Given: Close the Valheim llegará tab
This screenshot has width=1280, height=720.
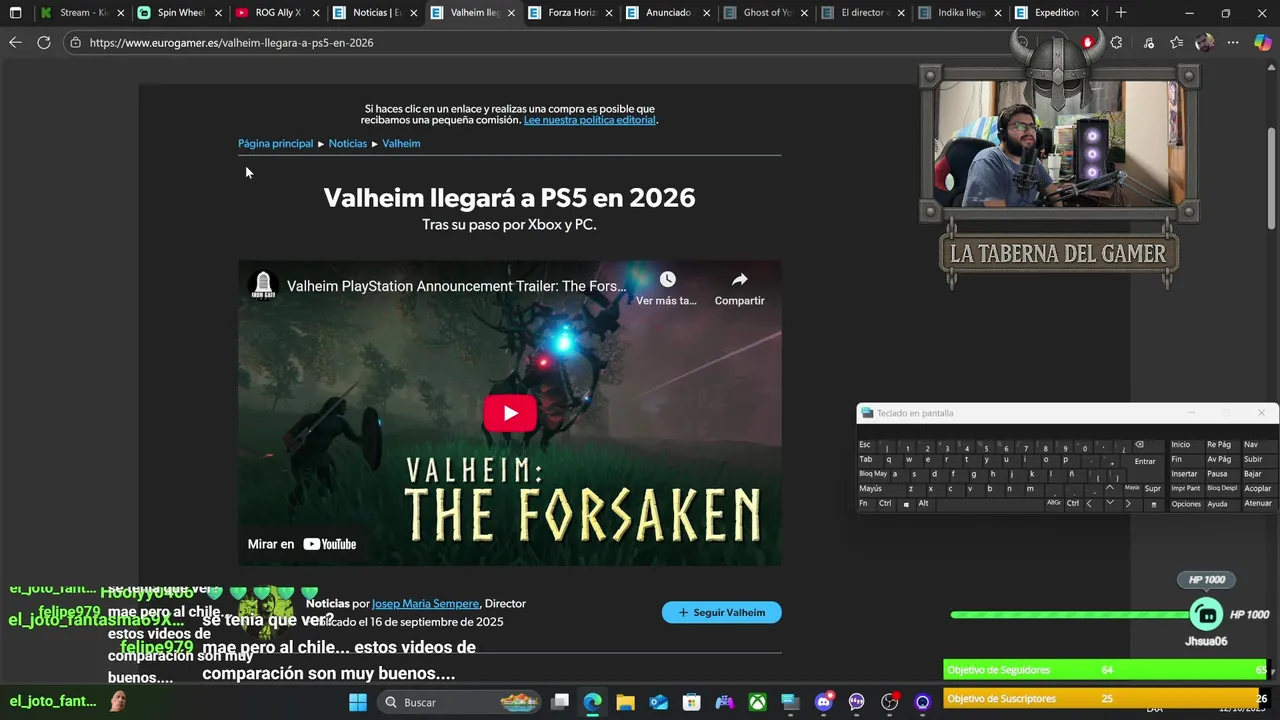Looking at the screenshot, I should coord(510,13).
